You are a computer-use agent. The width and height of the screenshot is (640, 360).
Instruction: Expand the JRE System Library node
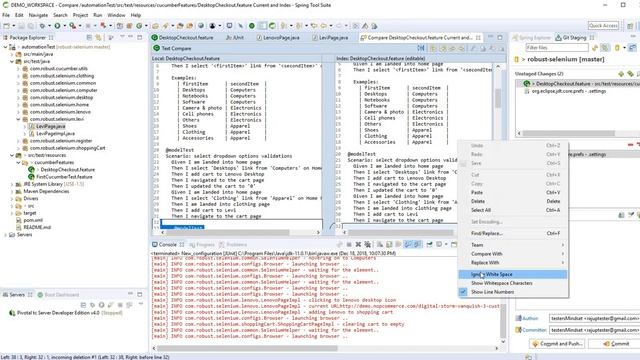tap(12, 184)
